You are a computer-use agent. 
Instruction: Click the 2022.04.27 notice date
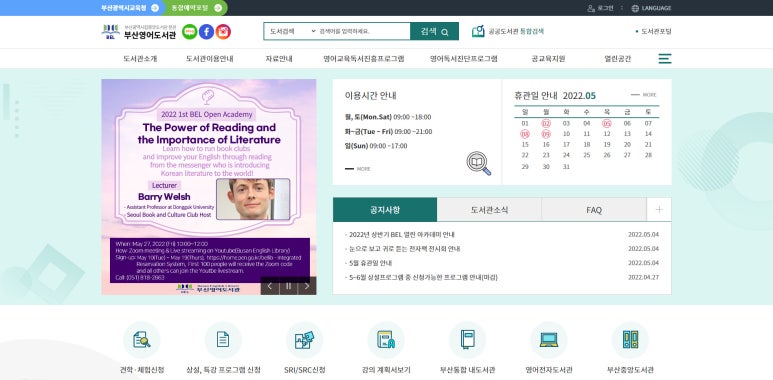[643, 277]
